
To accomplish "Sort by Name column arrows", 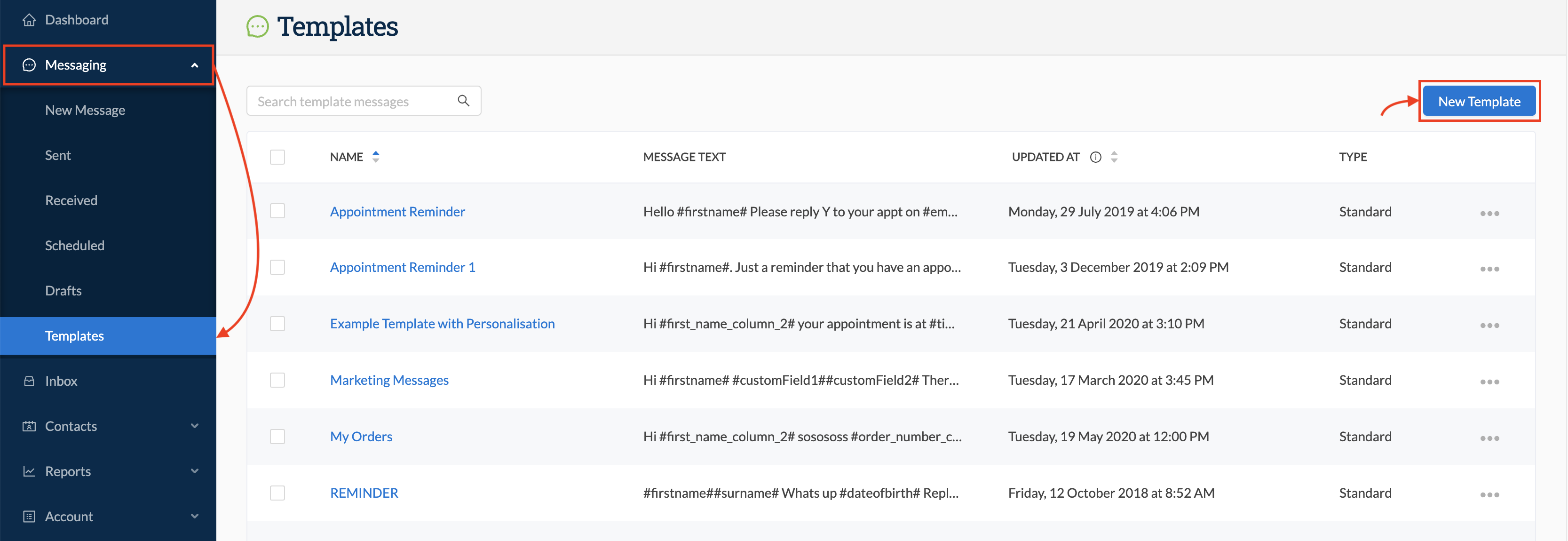I will point(376,157).
